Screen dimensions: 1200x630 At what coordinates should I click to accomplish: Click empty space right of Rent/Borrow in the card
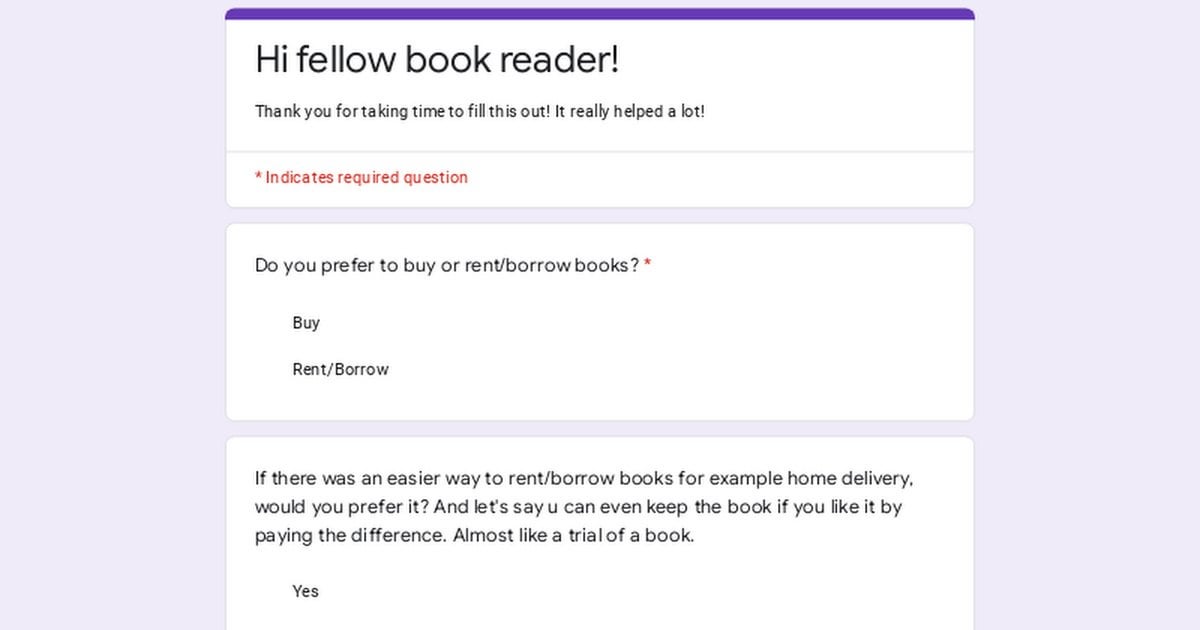point(680,369)
